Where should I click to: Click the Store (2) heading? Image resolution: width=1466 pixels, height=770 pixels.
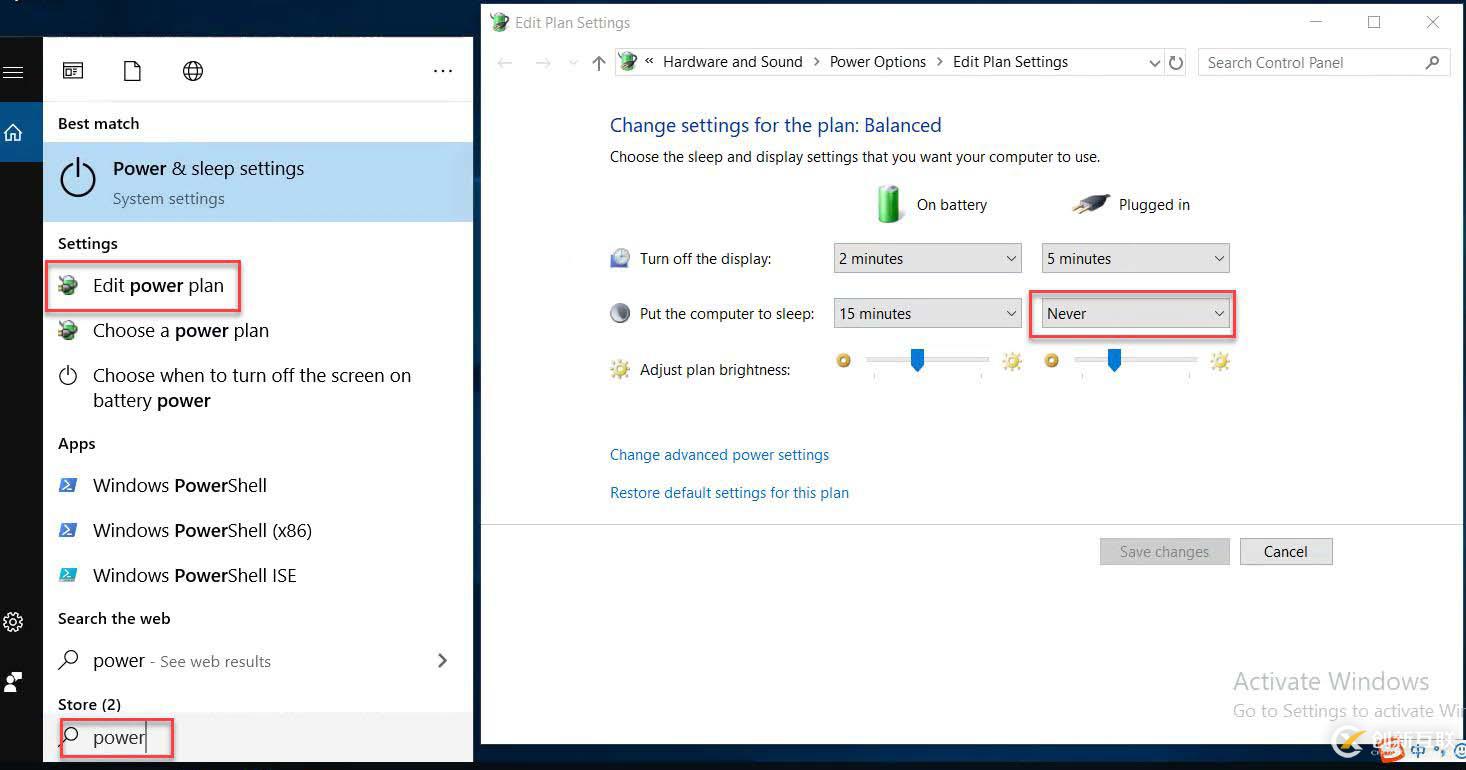pyautogui.click(x=89, y=704)
